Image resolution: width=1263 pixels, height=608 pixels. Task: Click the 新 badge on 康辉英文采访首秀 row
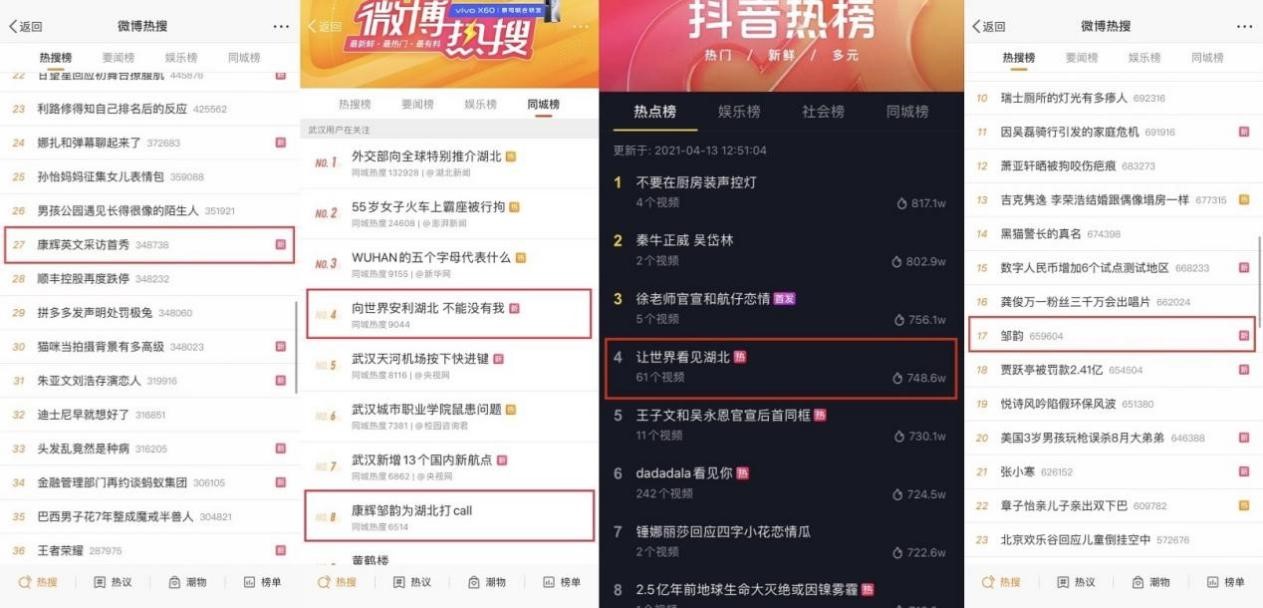[x=281, y=244]
